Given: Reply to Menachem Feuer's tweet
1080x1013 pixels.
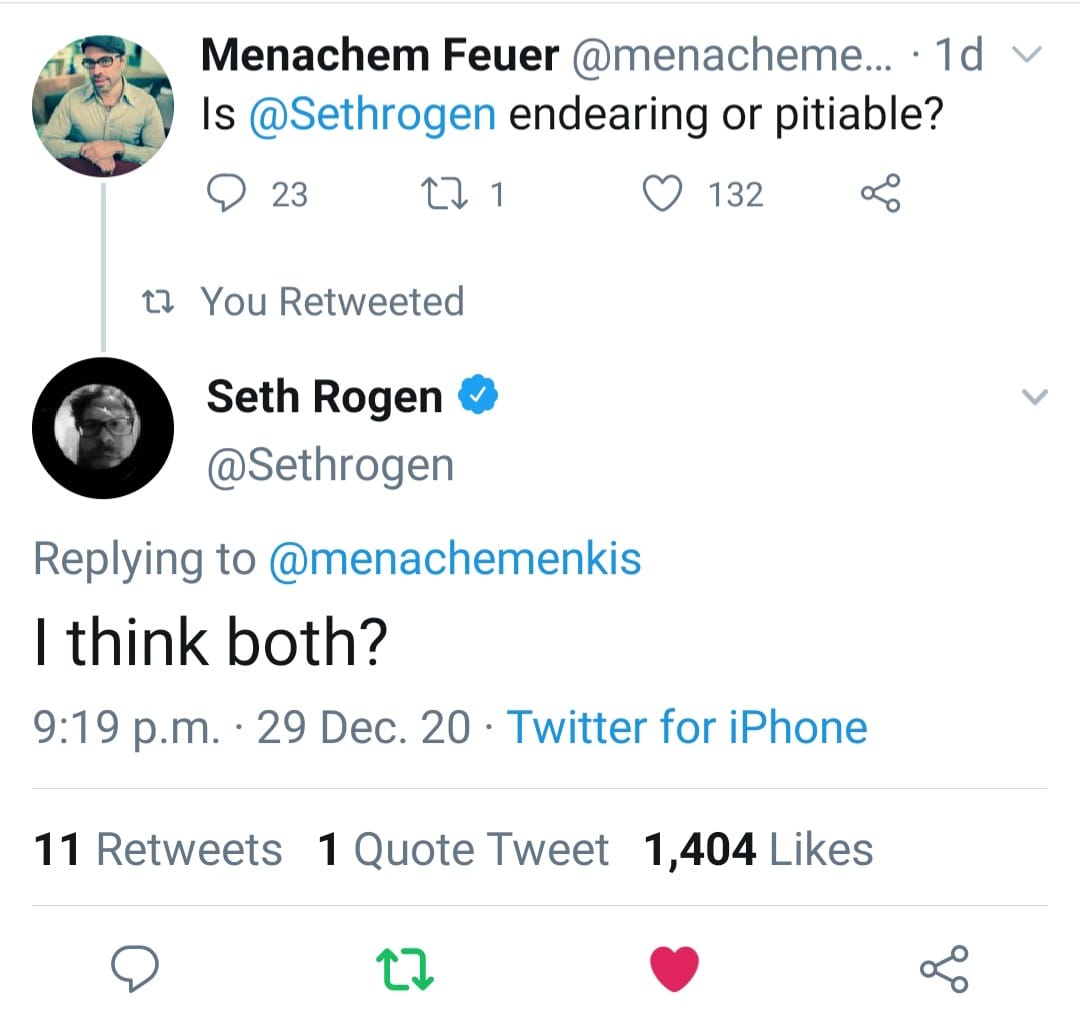Looking at the screenshot, I should pos(232,193).
